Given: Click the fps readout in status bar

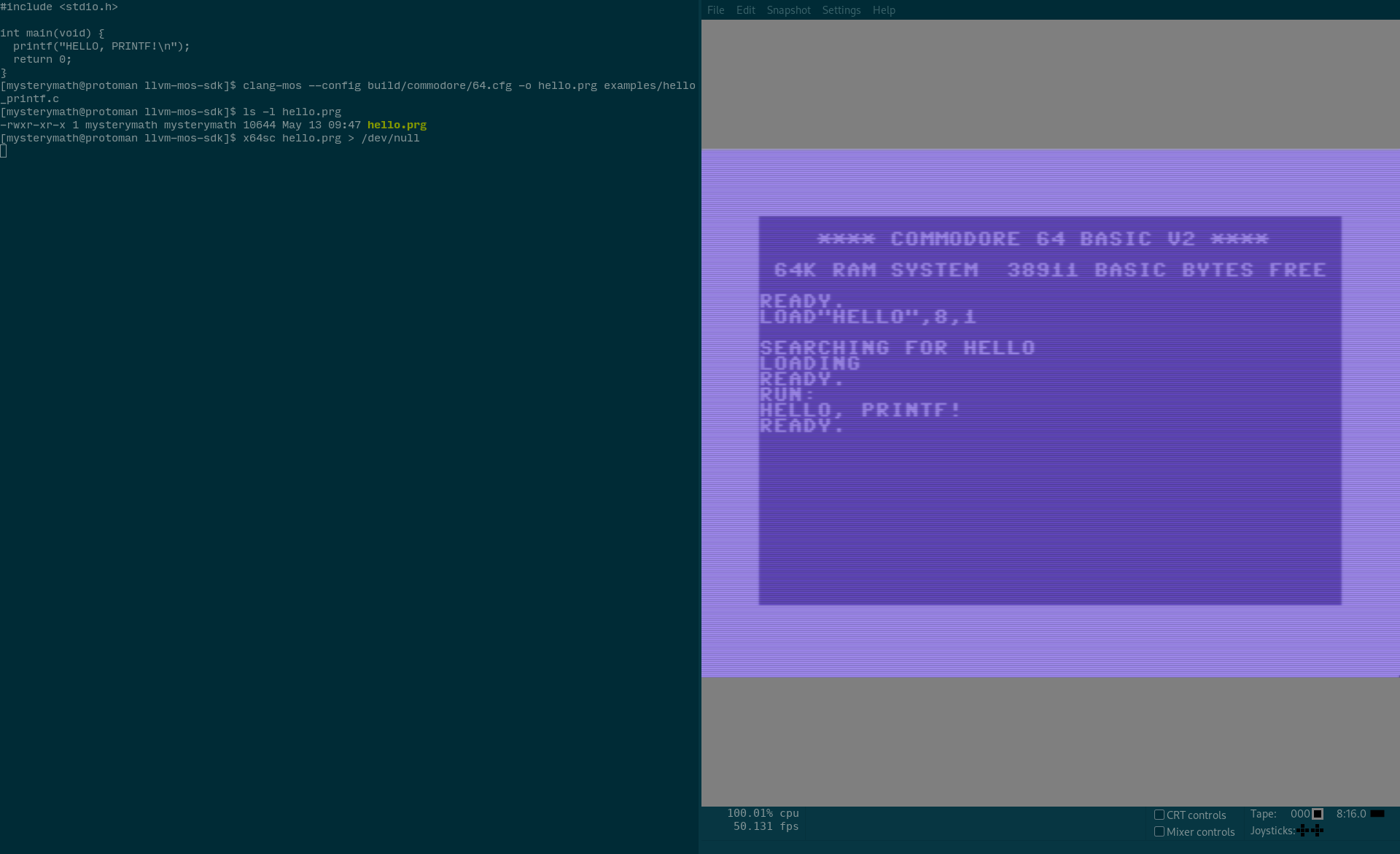Looking at the screenshot, I should tap(766, 826).
